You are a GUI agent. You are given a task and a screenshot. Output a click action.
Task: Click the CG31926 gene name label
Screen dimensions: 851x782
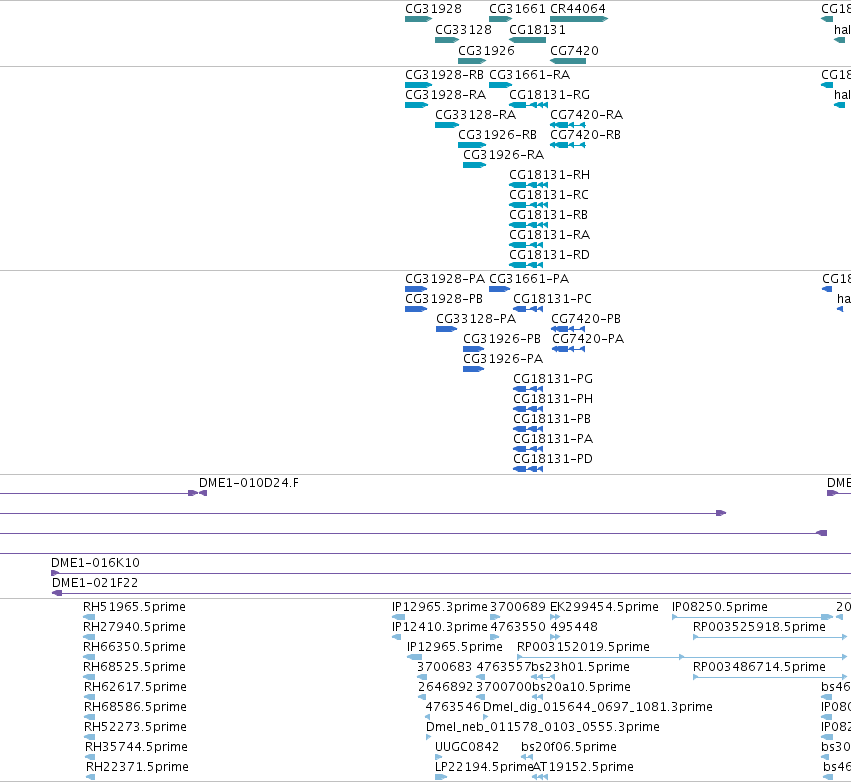click(x=486, y=51)
